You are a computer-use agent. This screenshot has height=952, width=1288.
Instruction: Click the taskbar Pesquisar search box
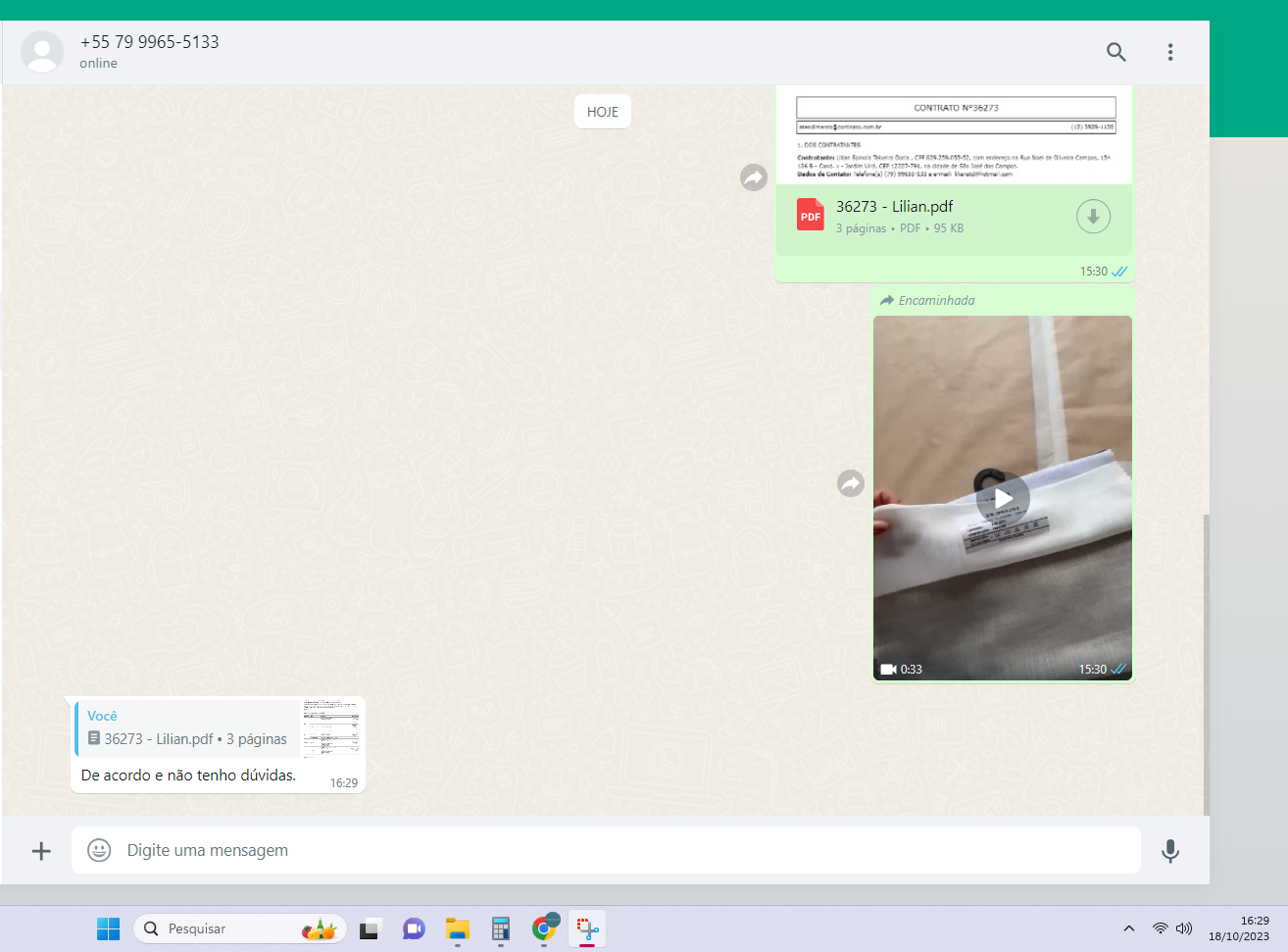point(240,928)
